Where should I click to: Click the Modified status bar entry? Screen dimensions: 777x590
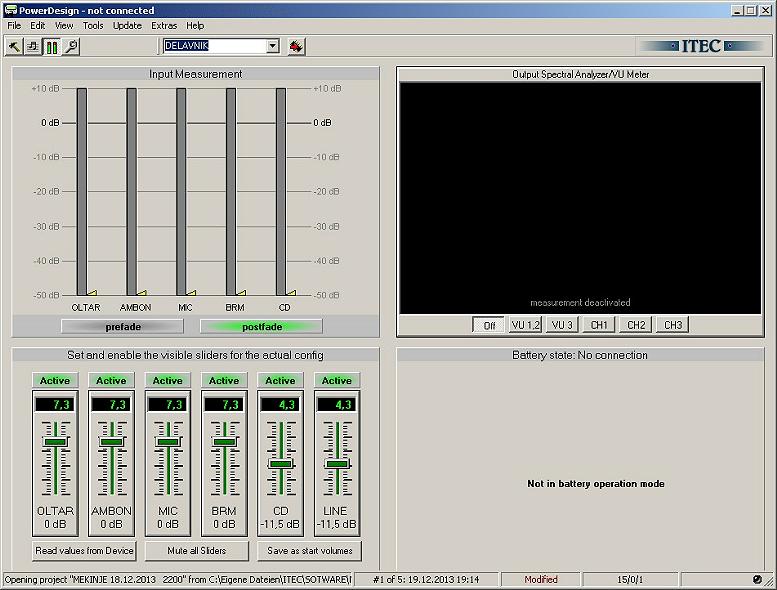coord(541,579)
